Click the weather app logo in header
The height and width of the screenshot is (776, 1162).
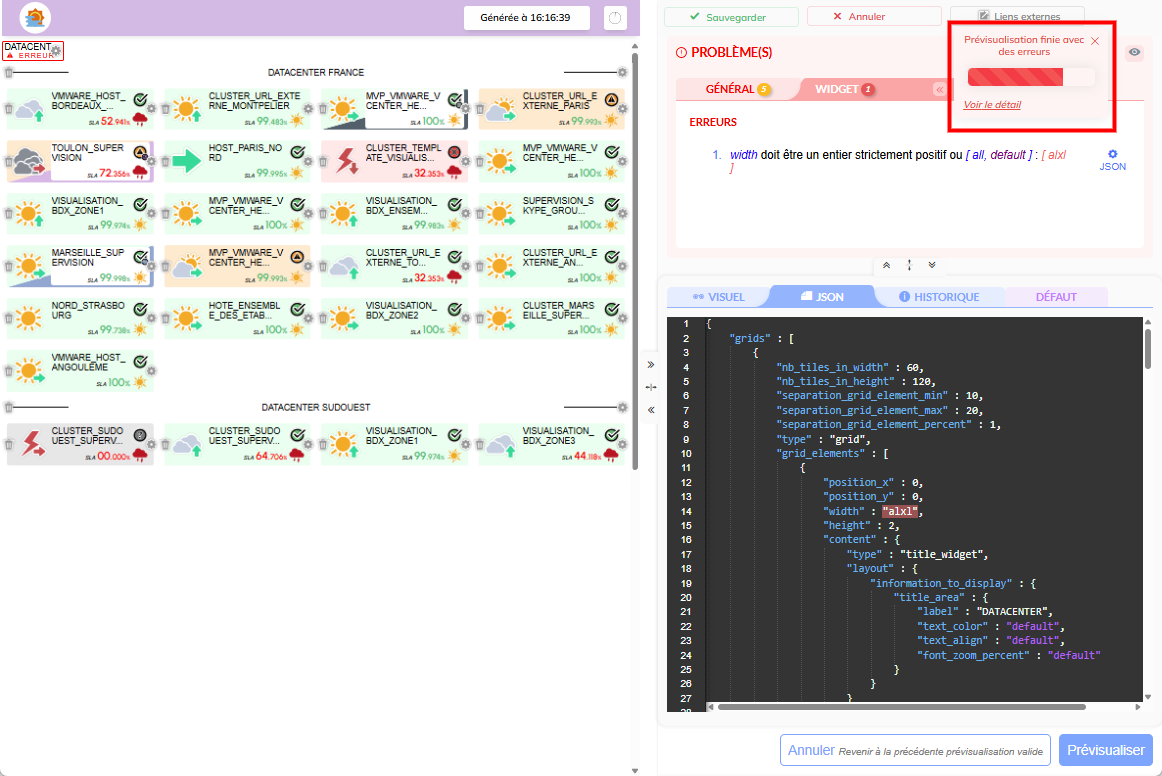(35, 18)
